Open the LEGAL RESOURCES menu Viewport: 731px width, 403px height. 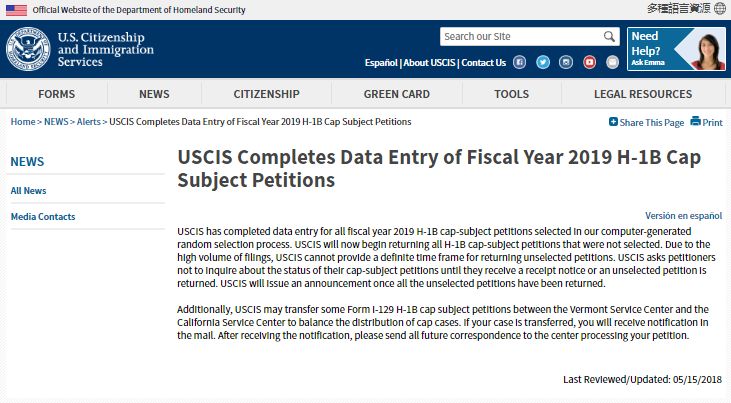coord(642,94)
